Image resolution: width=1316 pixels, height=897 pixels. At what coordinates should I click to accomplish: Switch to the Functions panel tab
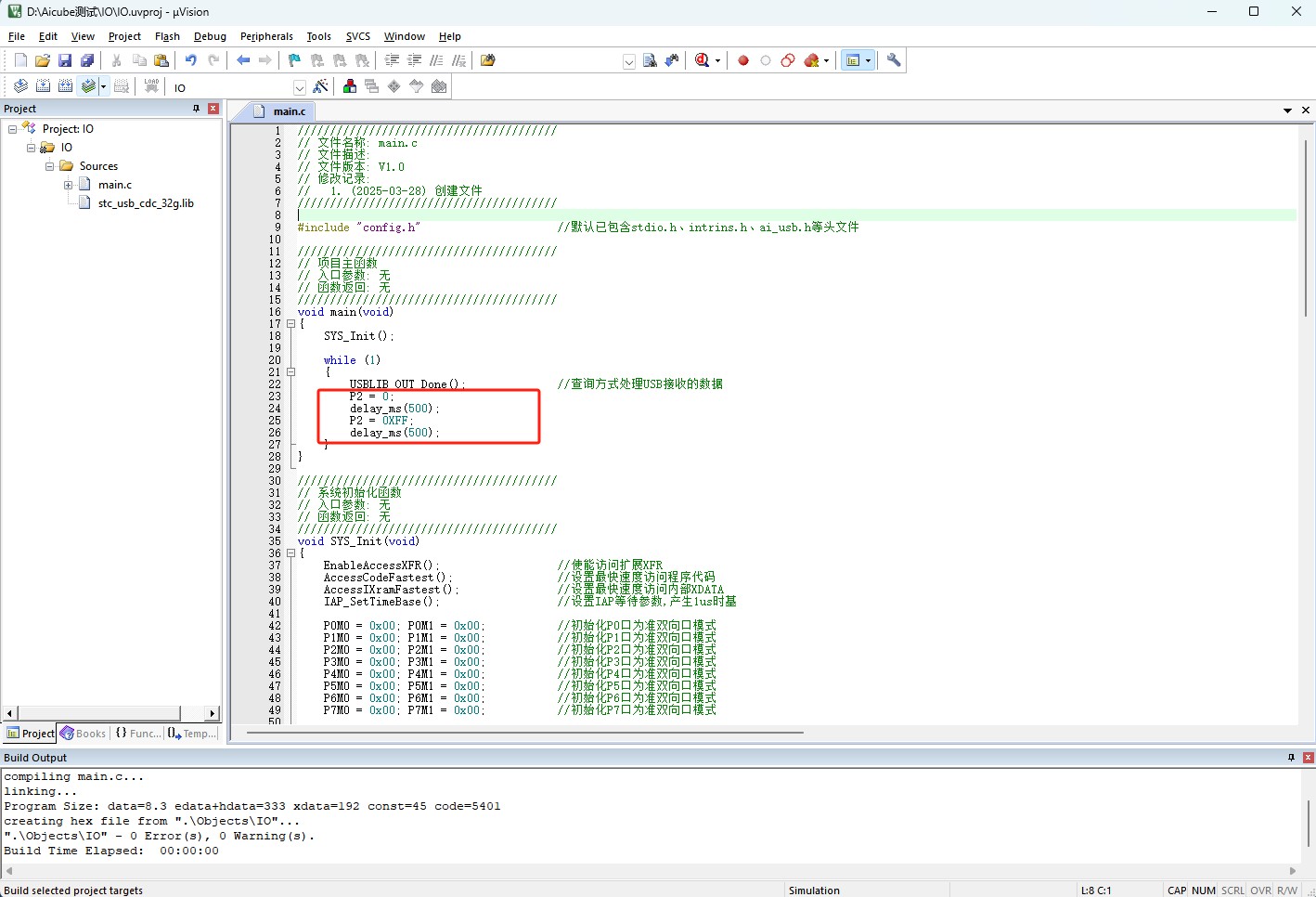coord(137,734)
